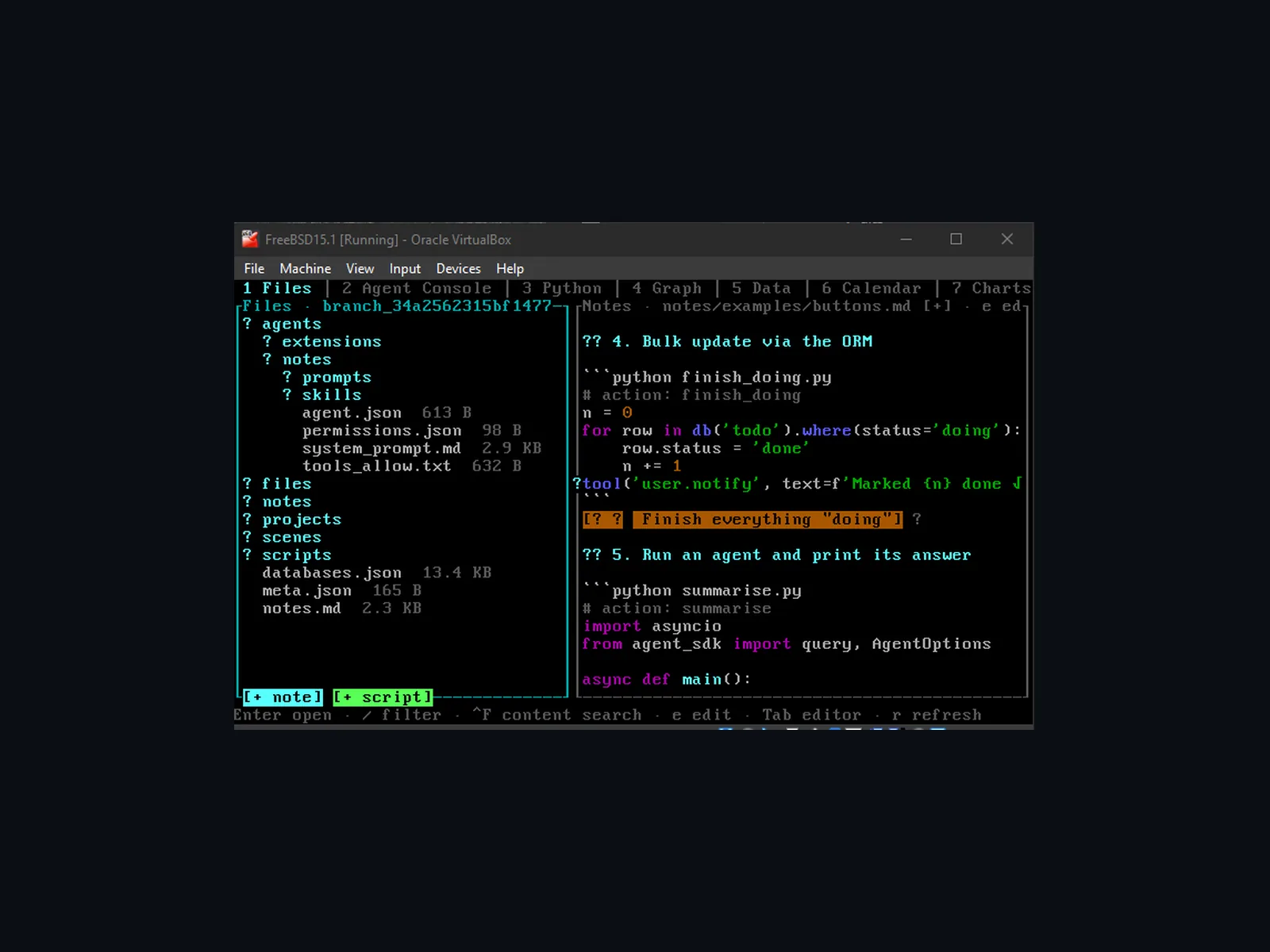Image resolution: width=1270 pixels, height=952 pixels.
Task: Switch to the 7 Charts tab
Action: click(991, 288)
